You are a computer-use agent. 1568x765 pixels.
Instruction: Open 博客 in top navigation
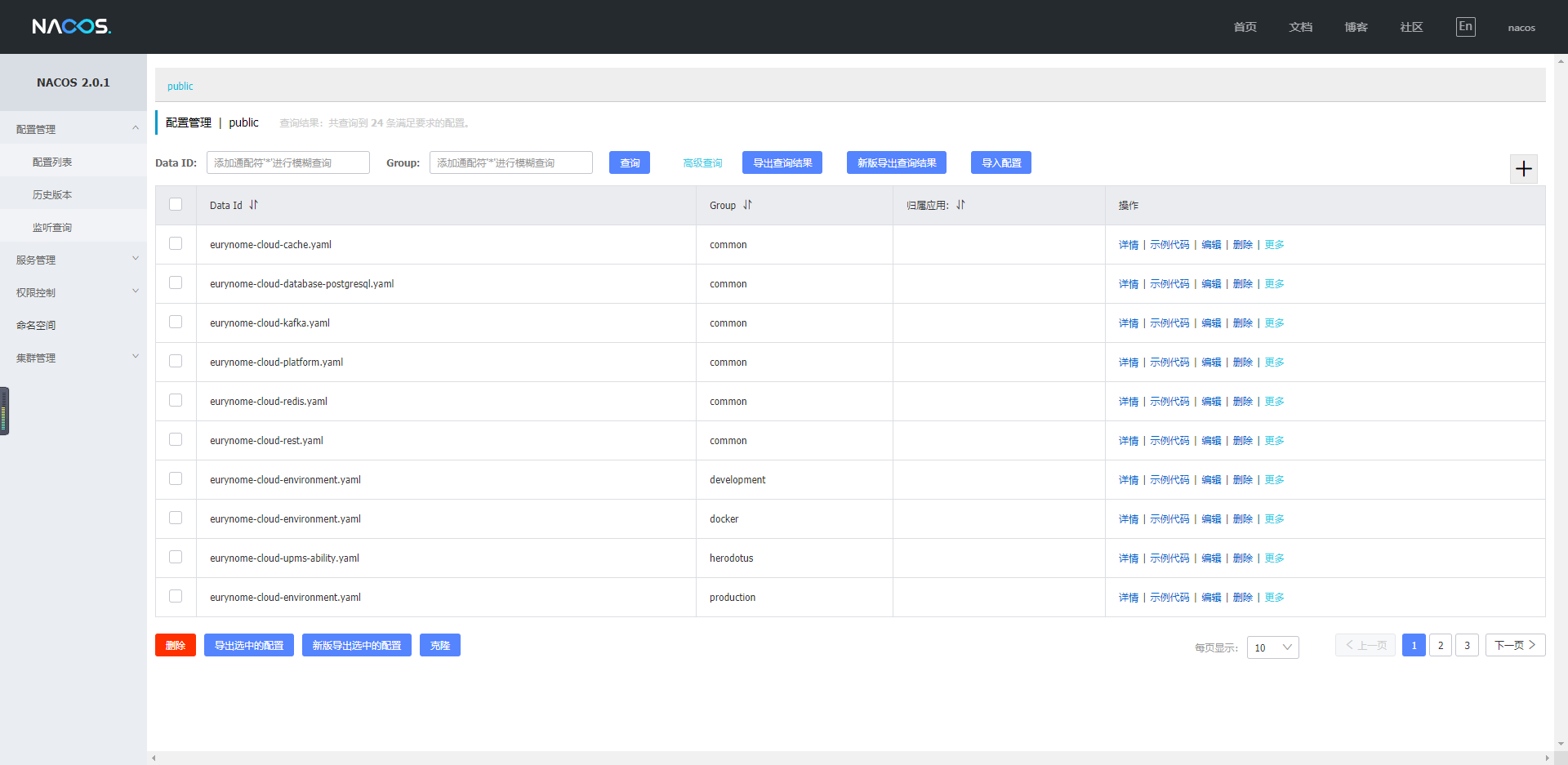coord(1356,27)
